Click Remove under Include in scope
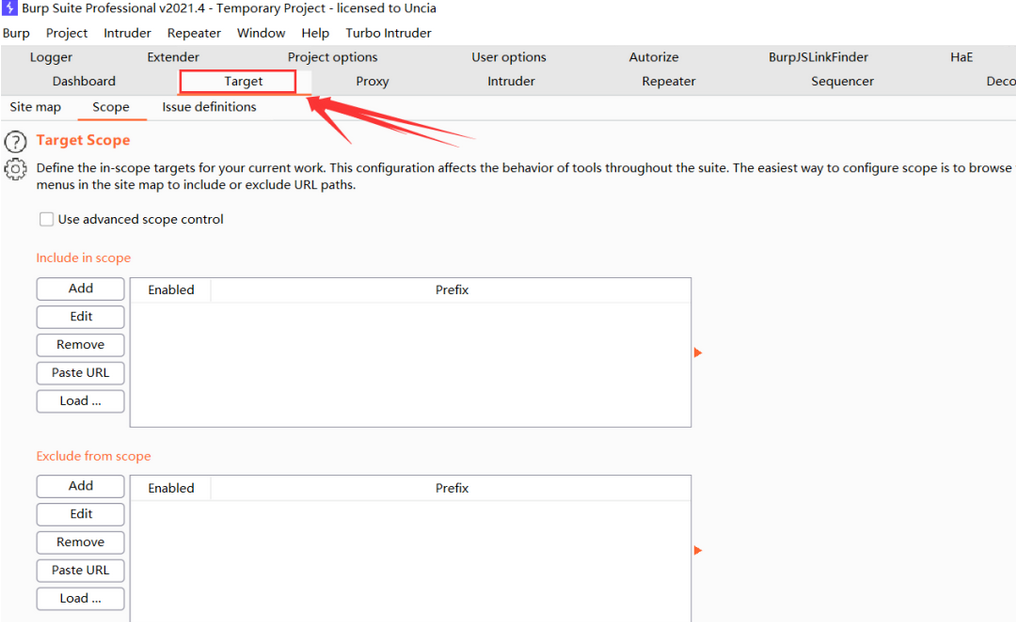The image size is (1016, 622). point(80,345)
